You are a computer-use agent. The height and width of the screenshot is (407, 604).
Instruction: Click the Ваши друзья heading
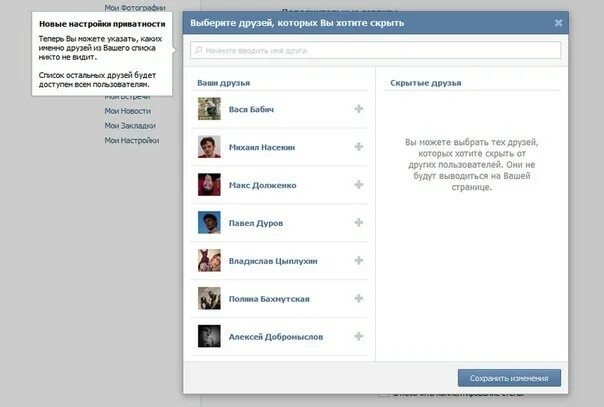tap(223, 83)
